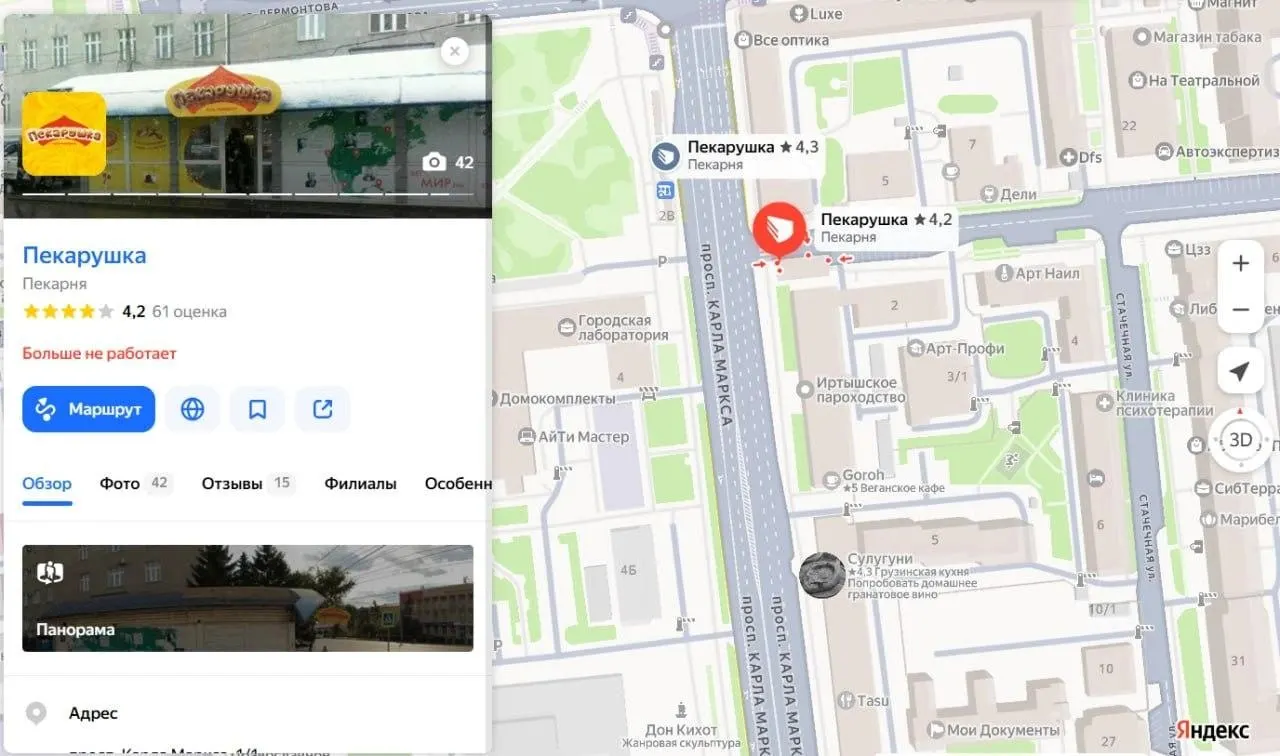Switch to the Фото tab
Viewport: 1280px width, 756px height.
[x=136, y=484]
